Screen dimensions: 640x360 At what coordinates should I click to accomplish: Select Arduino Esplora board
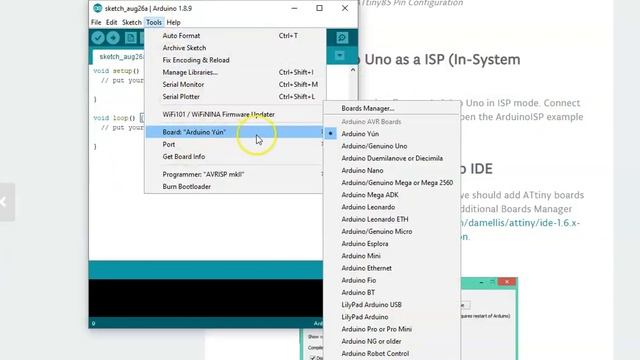click(392, 244)
